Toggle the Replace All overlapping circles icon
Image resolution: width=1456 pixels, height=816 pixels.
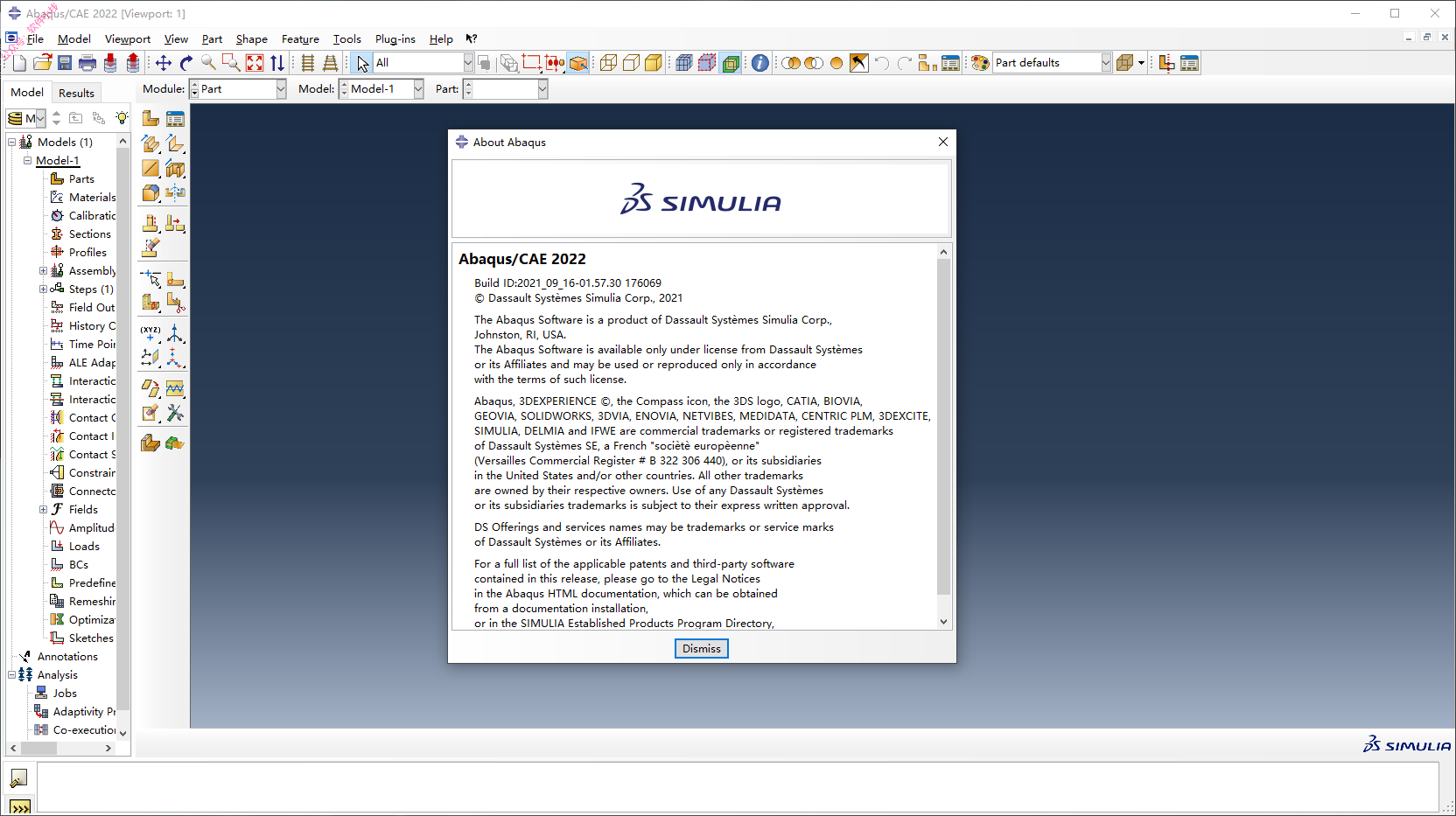791,63
